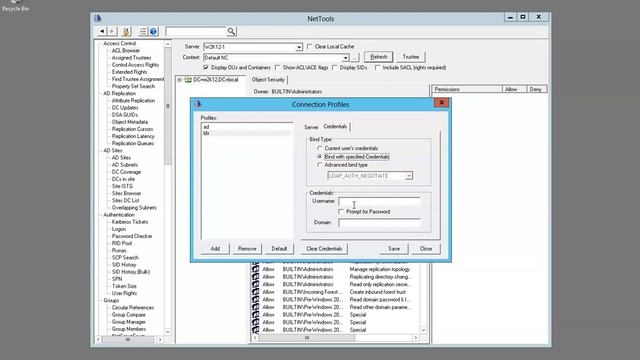
Task: Click the Close button in Connection Profiles
Action: [426, 249]
